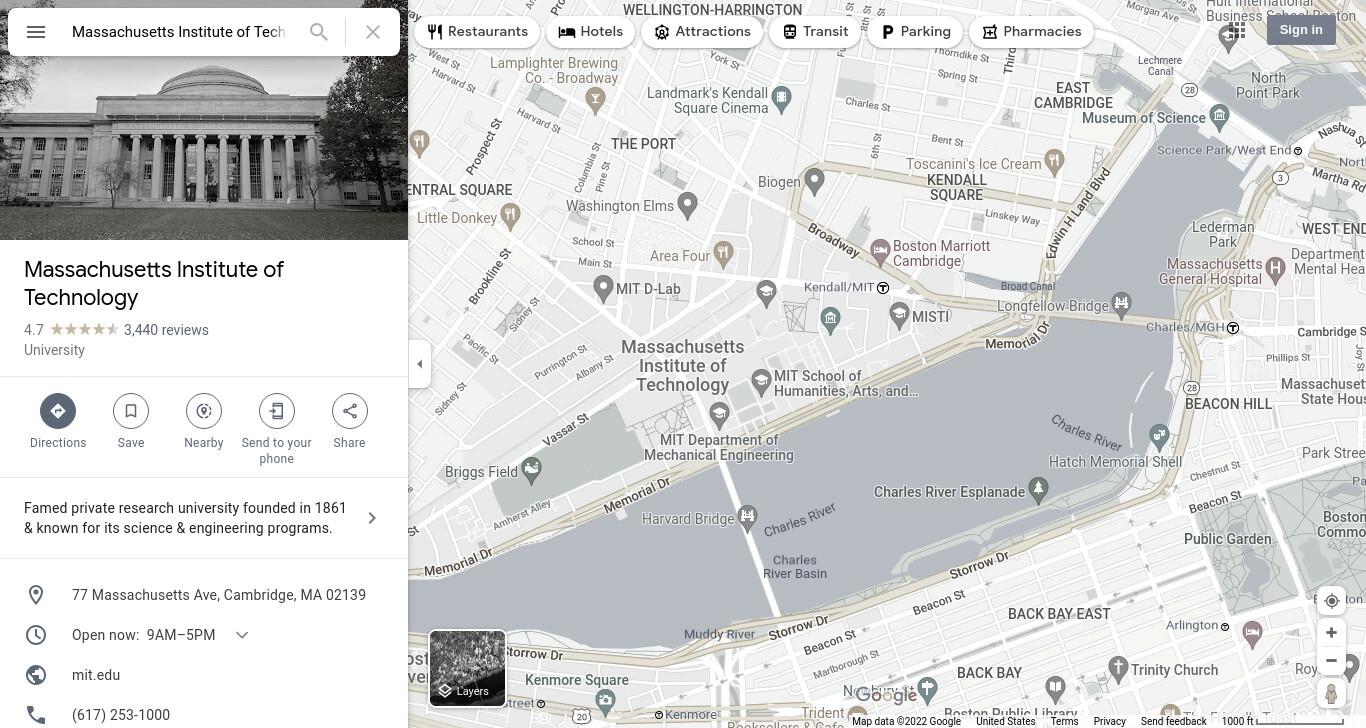1366x728 pixels.
Task: Select the Washington Elms pin
Action: (687, 205)
